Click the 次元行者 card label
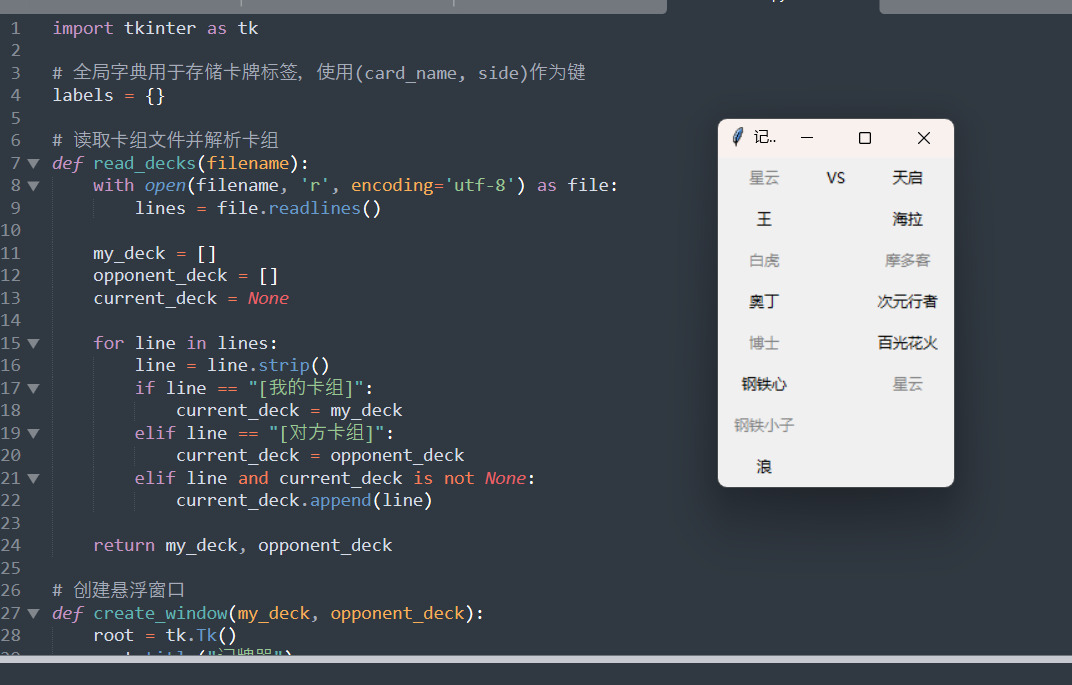The width and height of the screenshot is (1072, 685). pyautogui.click(x=907, y=301)
